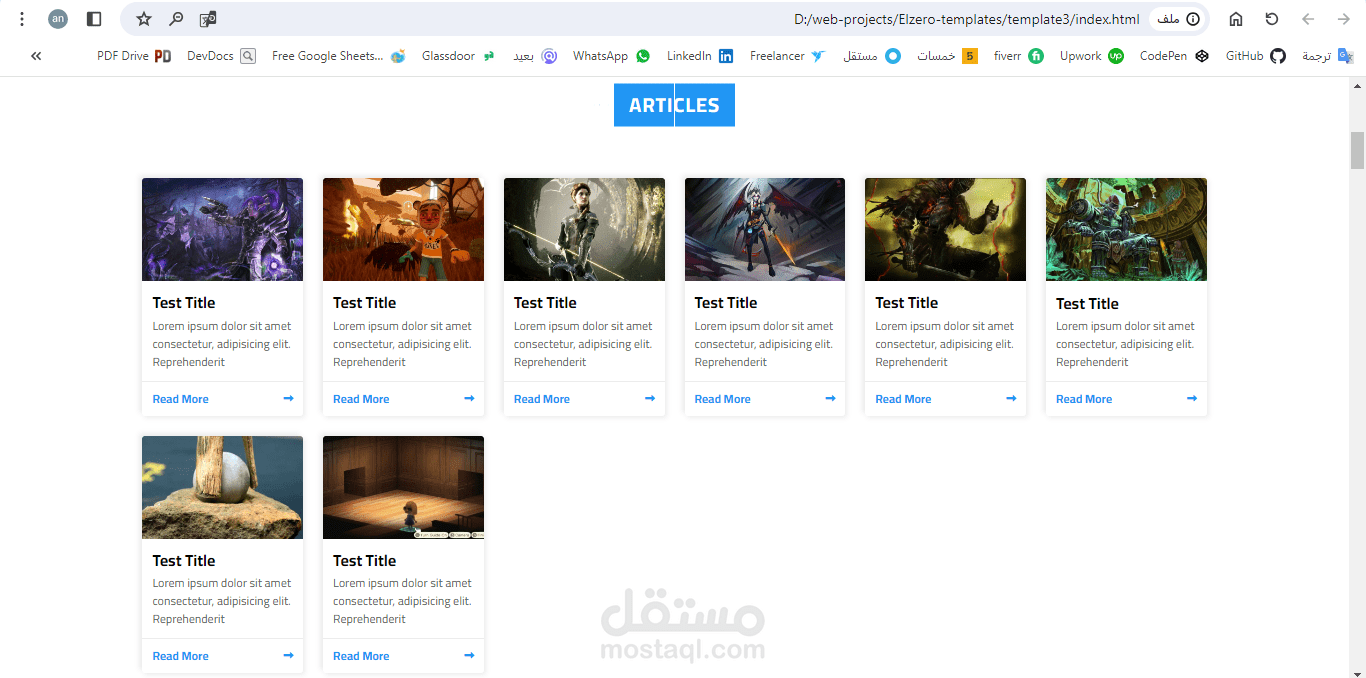Screen dimensions: 1366x678
Task: Click the vertical scrollbar thumb
Action: (1357, 150)
